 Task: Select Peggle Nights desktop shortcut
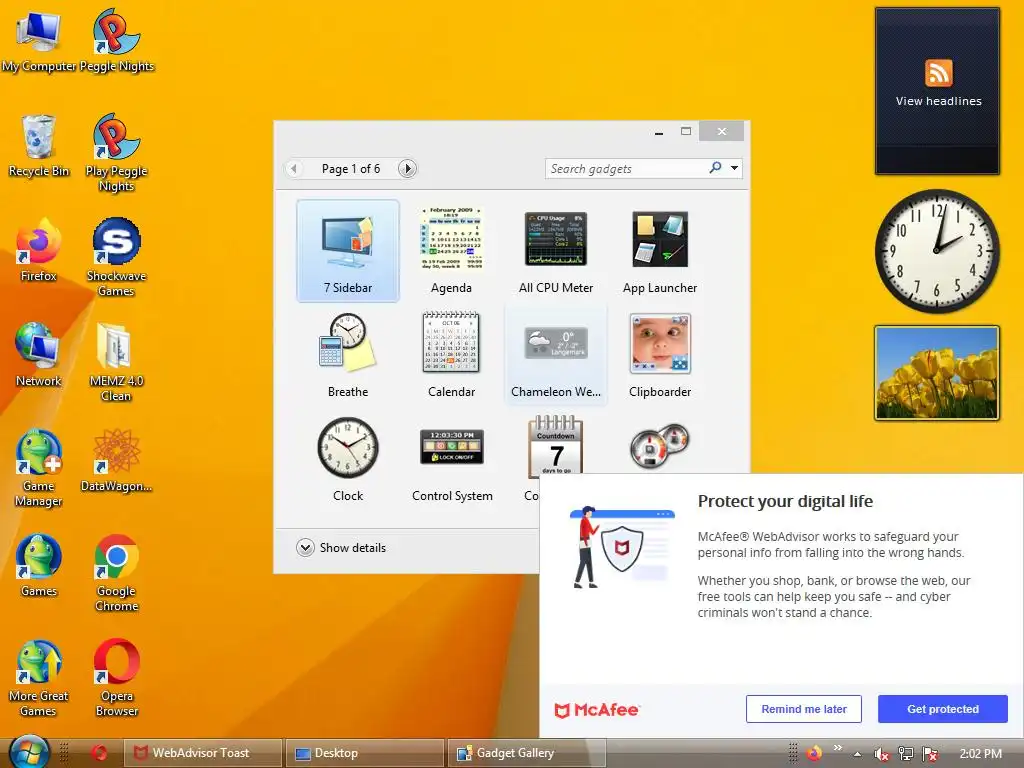(116, 40)
